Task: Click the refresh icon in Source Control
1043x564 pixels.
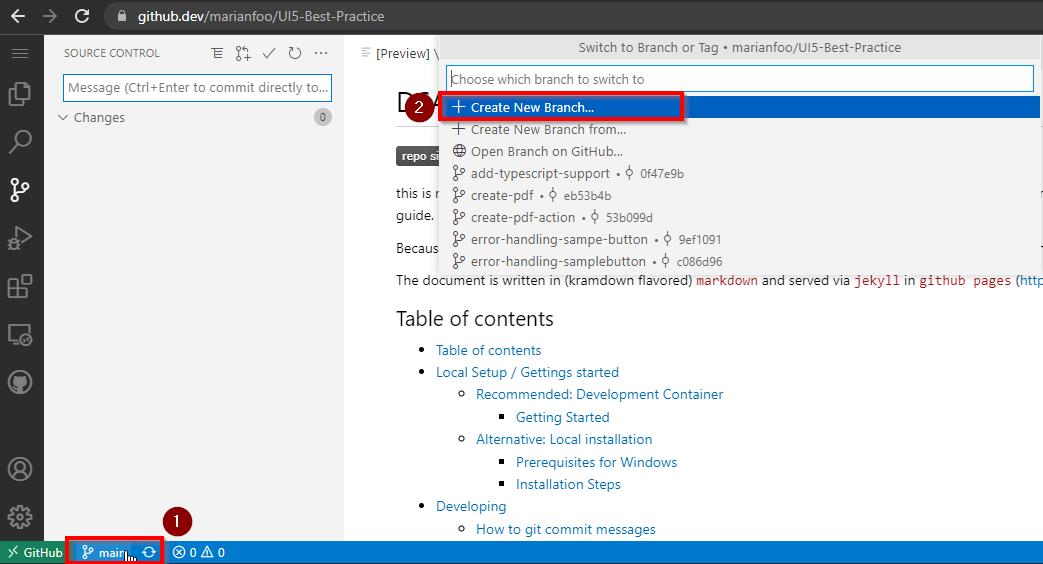Action: click(x=295, y=53)
